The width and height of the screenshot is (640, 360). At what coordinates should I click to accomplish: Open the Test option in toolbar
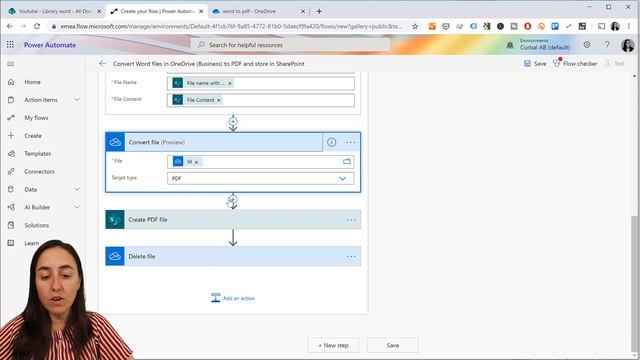coord(615,64)
